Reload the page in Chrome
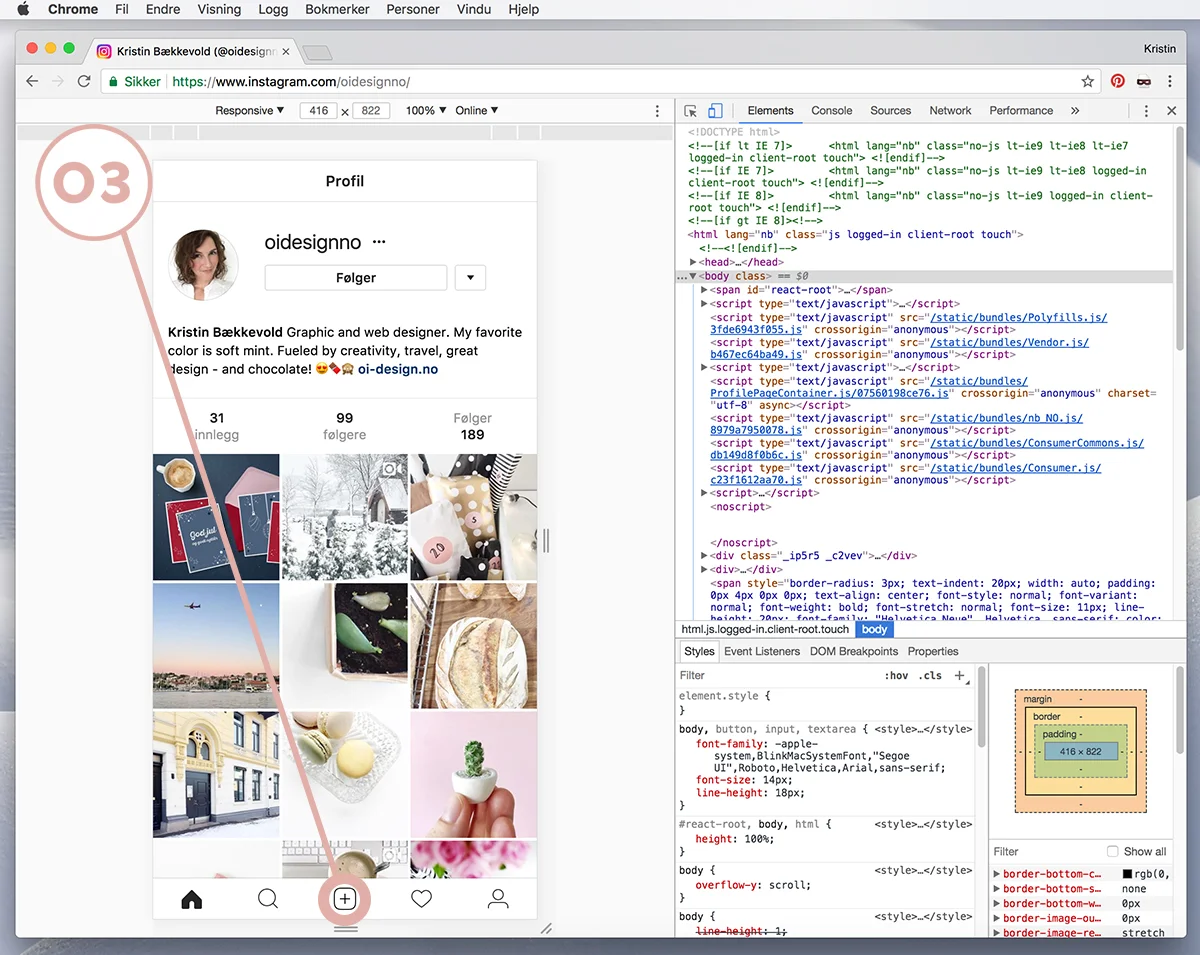The width and height of the screenshot is (1200, 955). point(84,81)
